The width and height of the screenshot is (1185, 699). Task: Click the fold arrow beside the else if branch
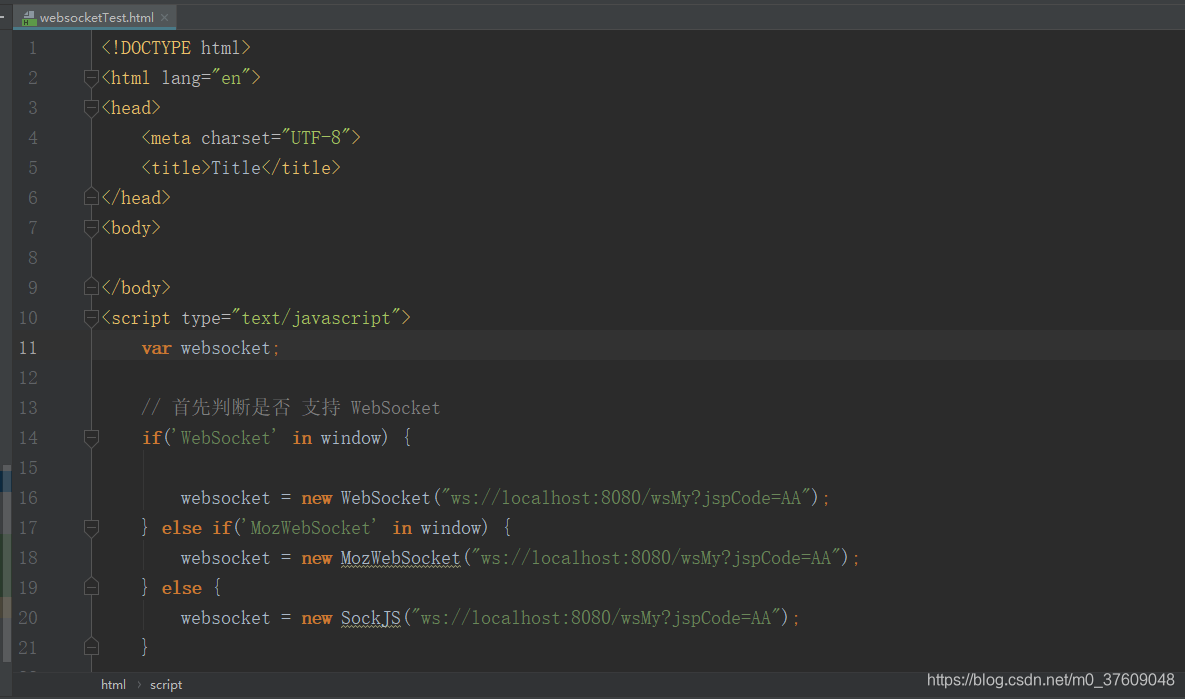[90, 528]
